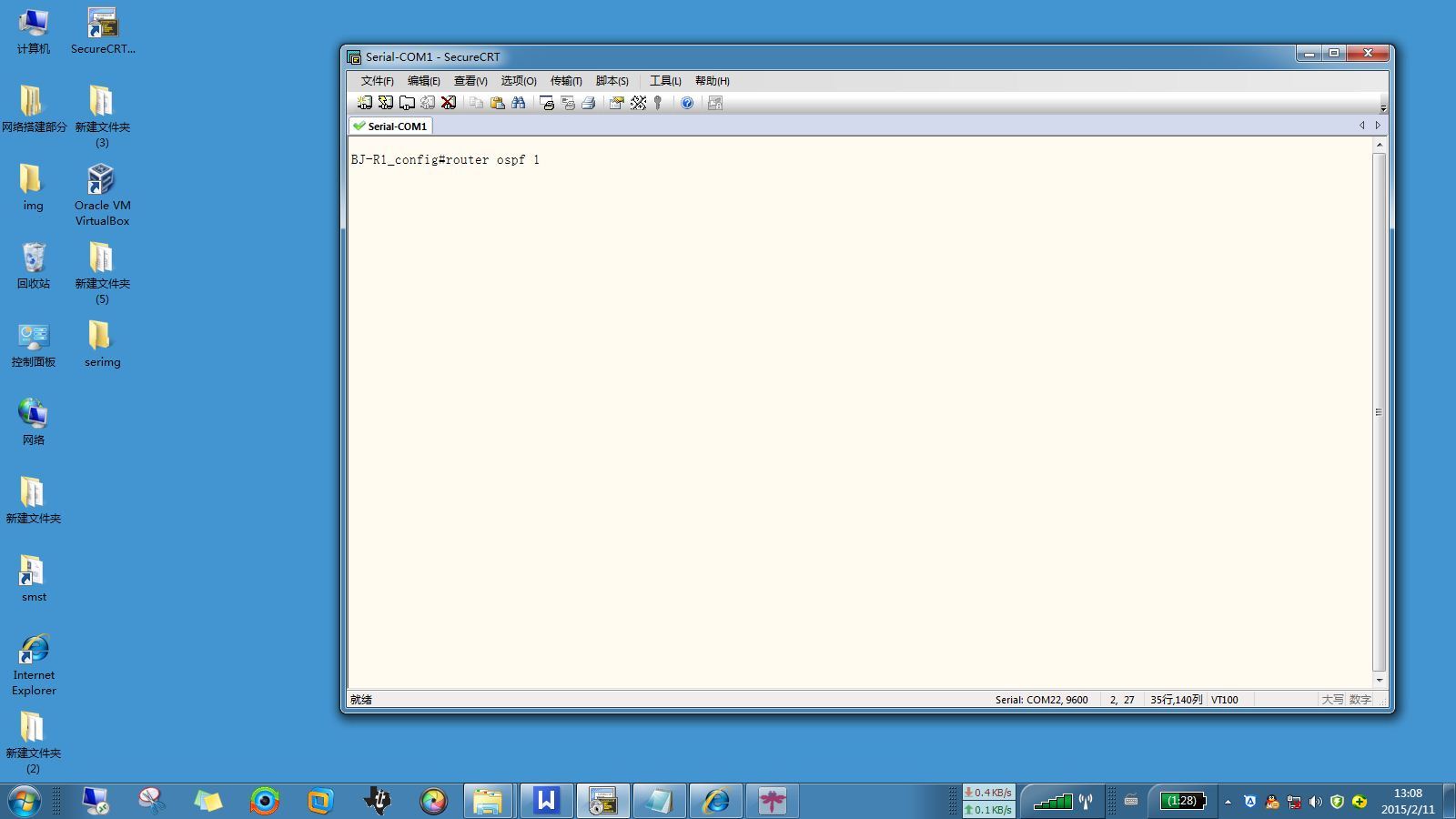Viewport: 1456px width, 819px height.
Task: Click the Paste clipboard icon
Action: [x=497, y=103]
